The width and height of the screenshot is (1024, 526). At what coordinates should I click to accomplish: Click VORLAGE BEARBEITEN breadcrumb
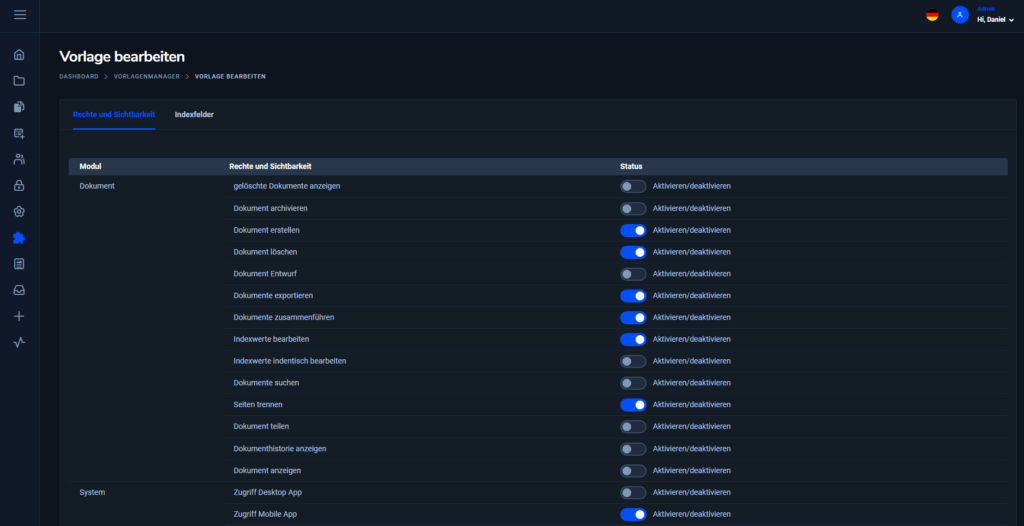pyautogui.click(x=230, y=76)
